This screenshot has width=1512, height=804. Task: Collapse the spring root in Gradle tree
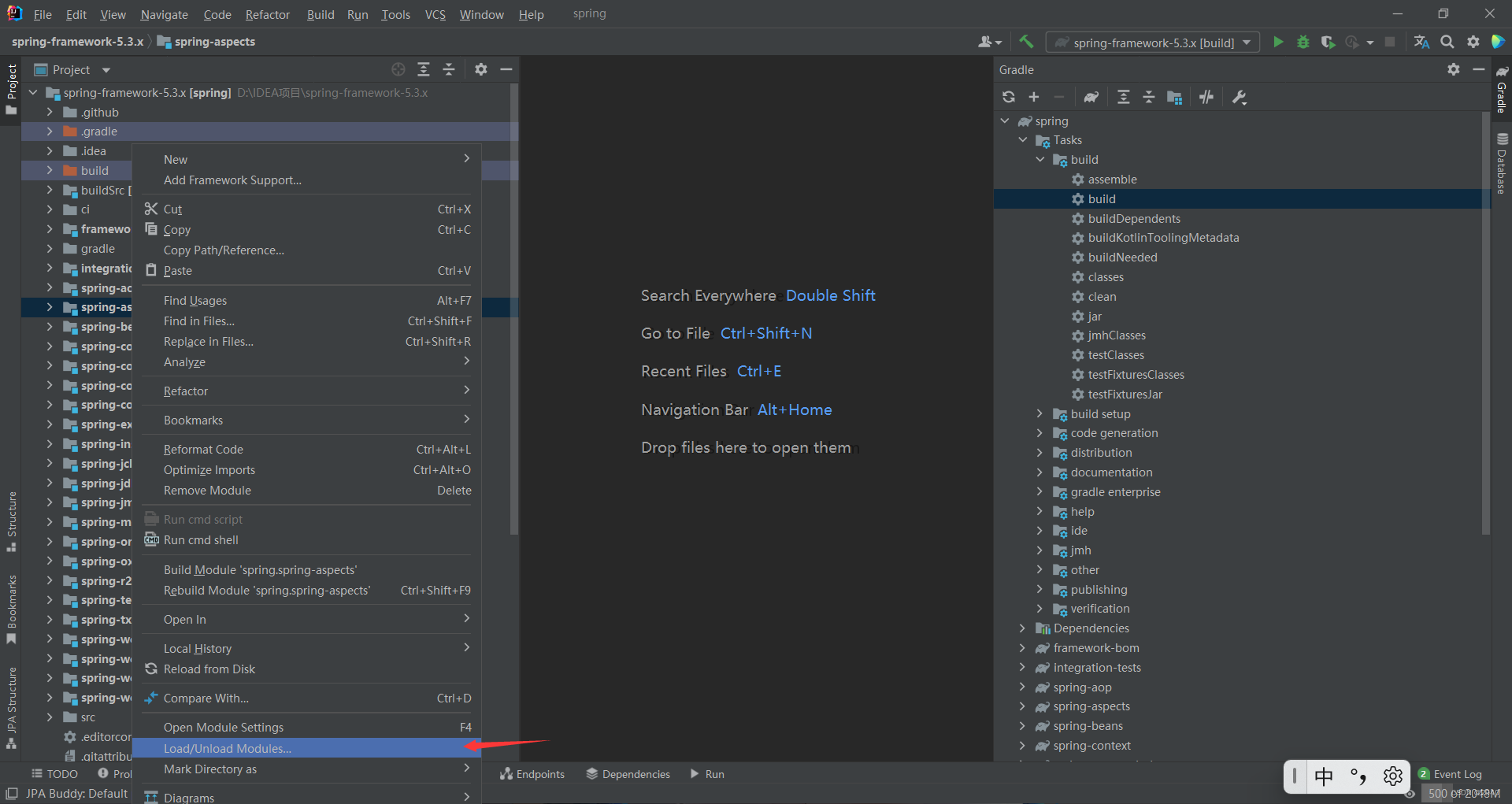[x=1005, y=120]
